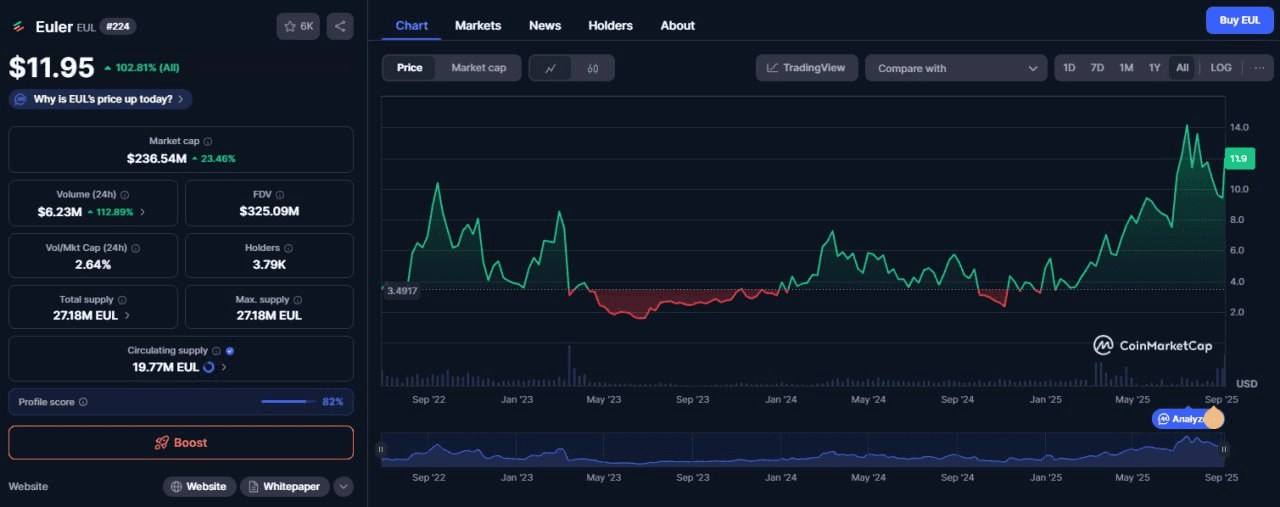
Task: Open the chart more-options ellipsis menu
Action: 1258,68
